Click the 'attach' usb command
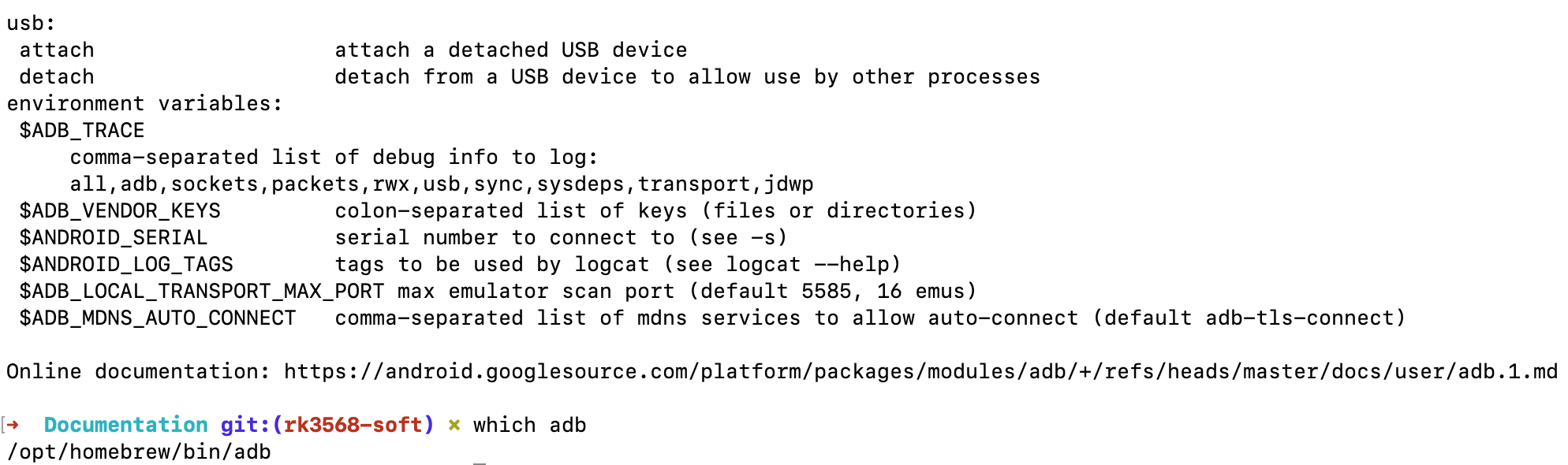 click(57, 50)
